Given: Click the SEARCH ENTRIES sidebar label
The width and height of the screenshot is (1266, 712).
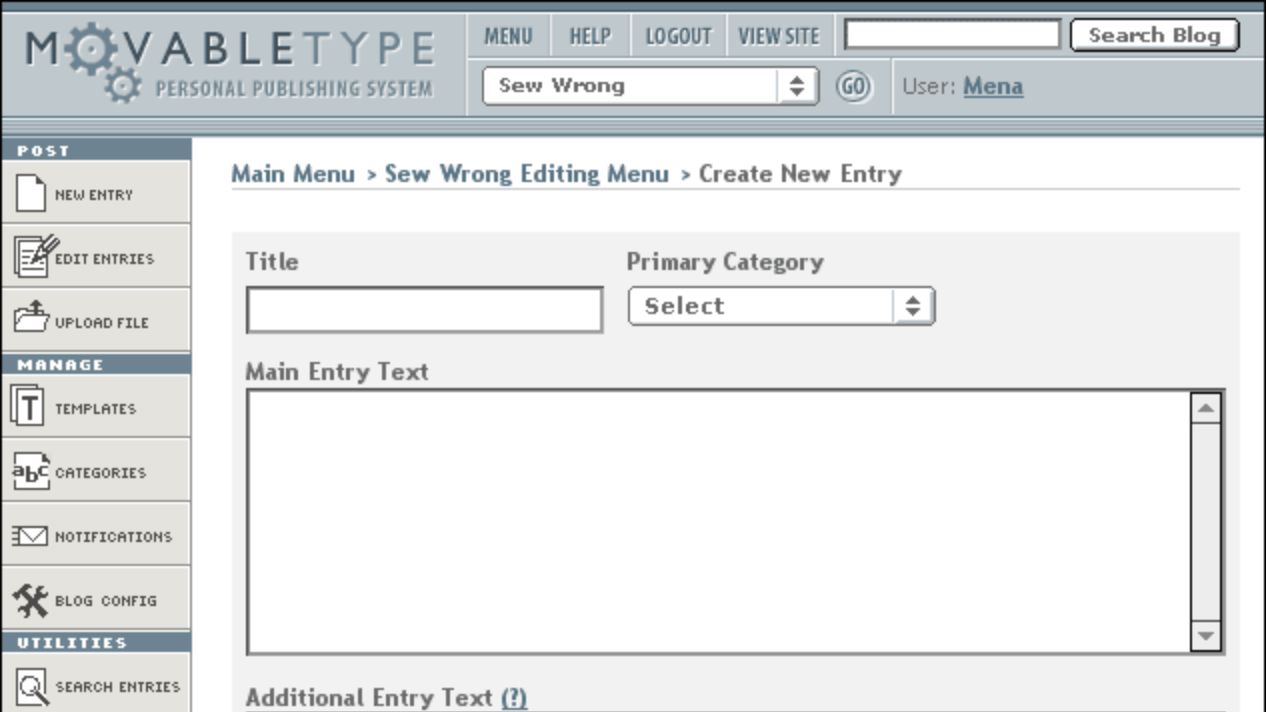Looking at the screenshot, I should tap(117, 687).
